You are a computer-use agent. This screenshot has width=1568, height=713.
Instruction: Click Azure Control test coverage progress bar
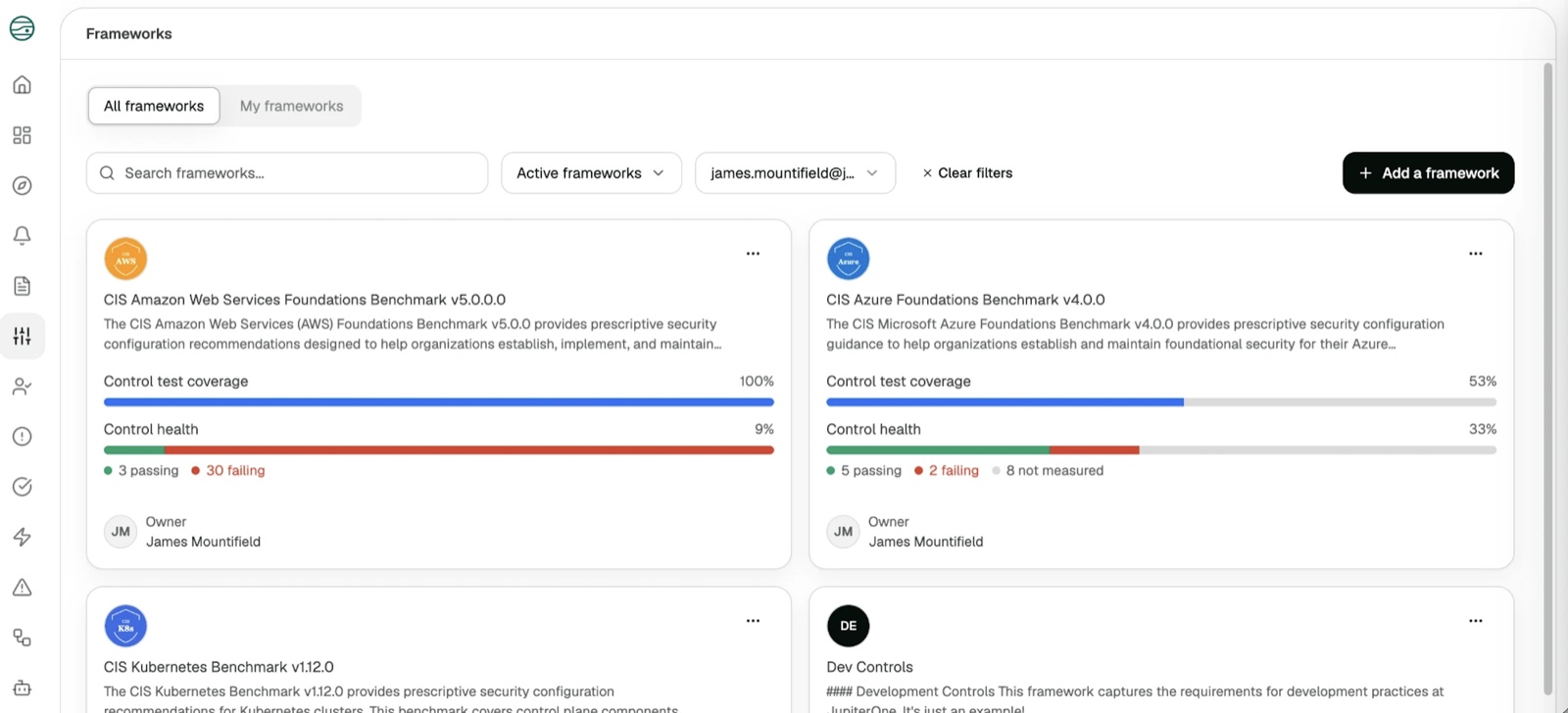[x=1161, y=403]
